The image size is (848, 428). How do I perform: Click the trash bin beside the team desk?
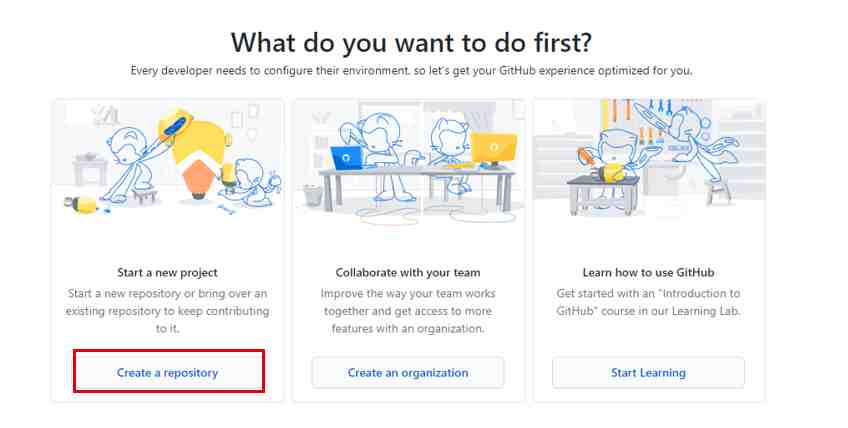coord(313,195)
